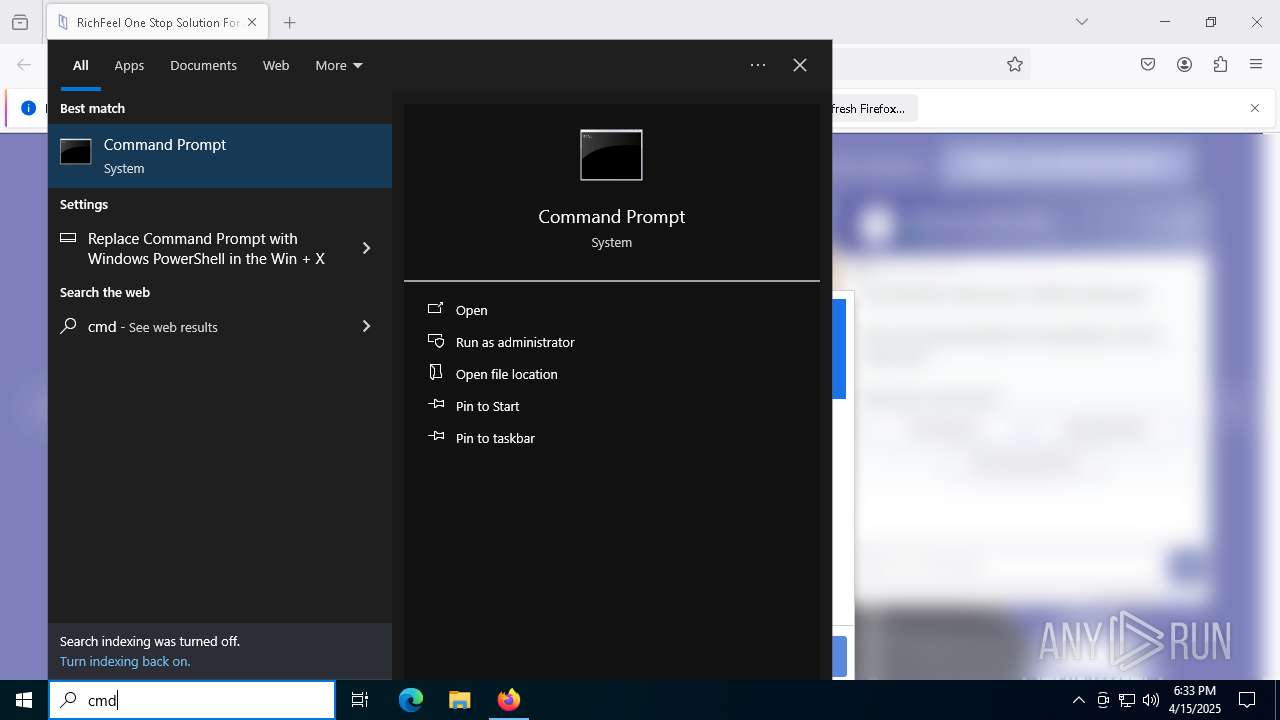Click the notification info icon in Firefox
The height and width of the screenshot is (720, 1280).
(x=28, y=108)
